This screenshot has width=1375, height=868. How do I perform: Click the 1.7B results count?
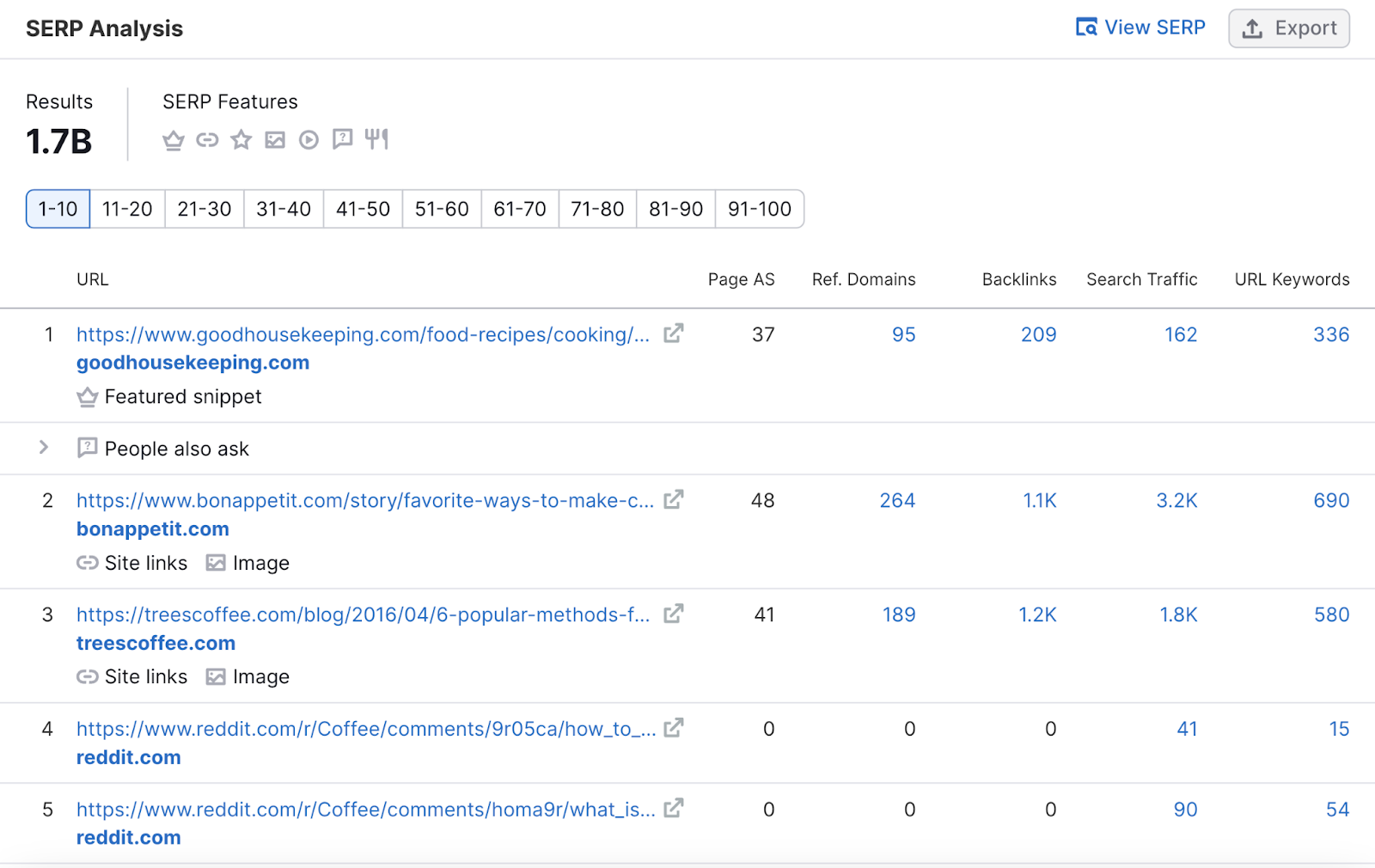point(58,142)
